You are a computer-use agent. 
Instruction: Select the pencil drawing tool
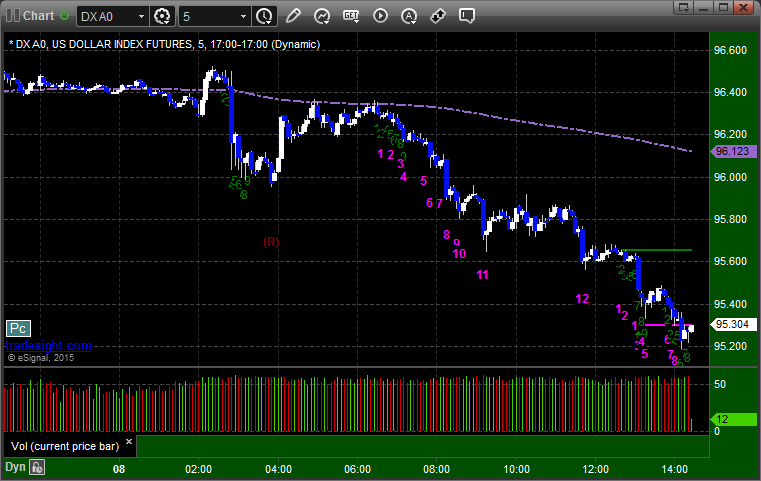click(x=293, y=16)
